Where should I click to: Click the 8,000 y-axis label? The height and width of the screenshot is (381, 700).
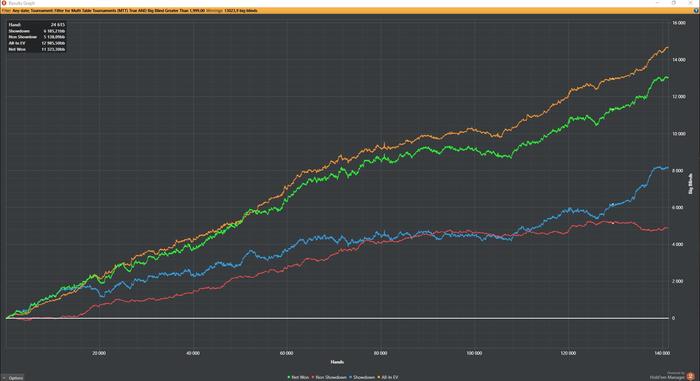(x=677, y=171)
